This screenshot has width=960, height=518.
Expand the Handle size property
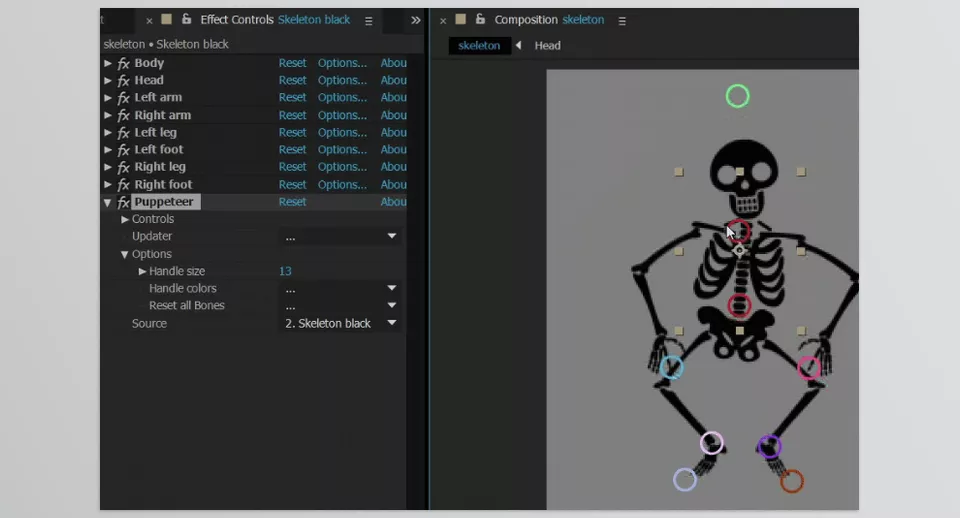(x=142, y=271)
